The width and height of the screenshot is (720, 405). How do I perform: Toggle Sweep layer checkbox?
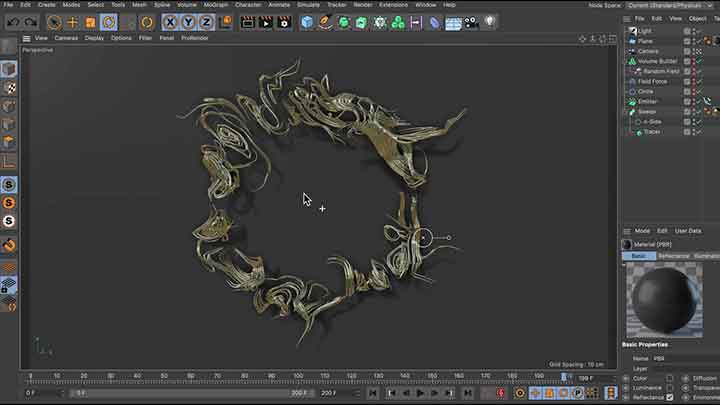point(687,112)
